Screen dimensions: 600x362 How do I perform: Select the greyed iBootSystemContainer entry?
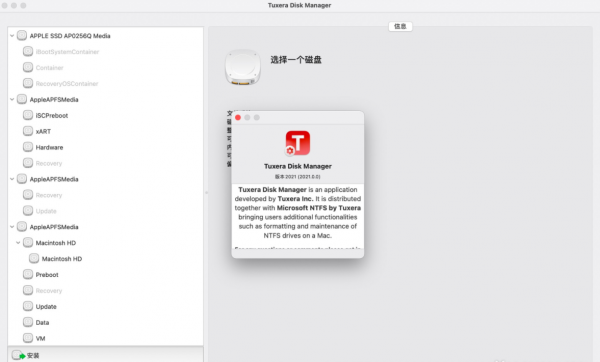(67, 52)
